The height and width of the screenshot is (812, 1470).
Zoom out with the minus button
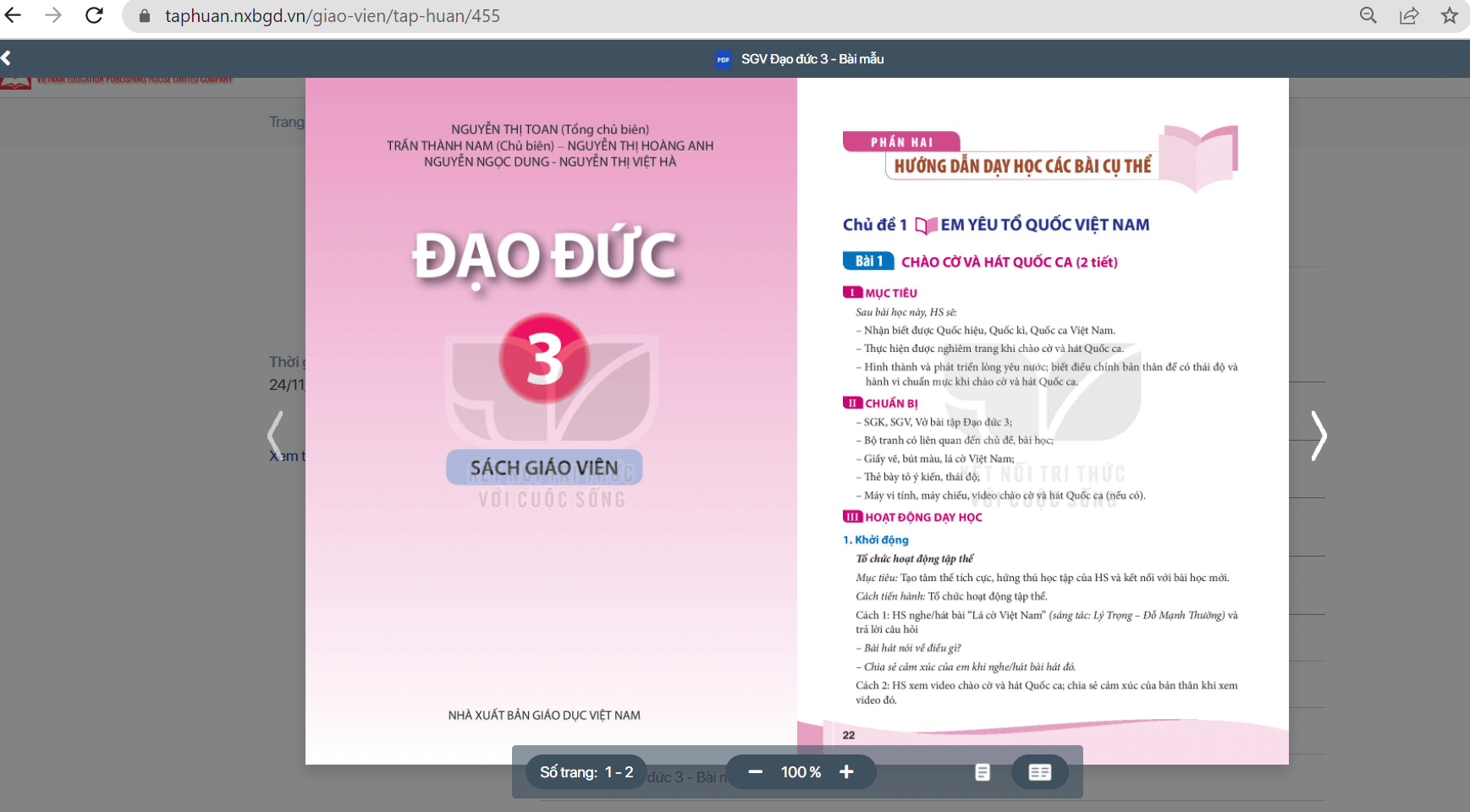tap(756, 771)
